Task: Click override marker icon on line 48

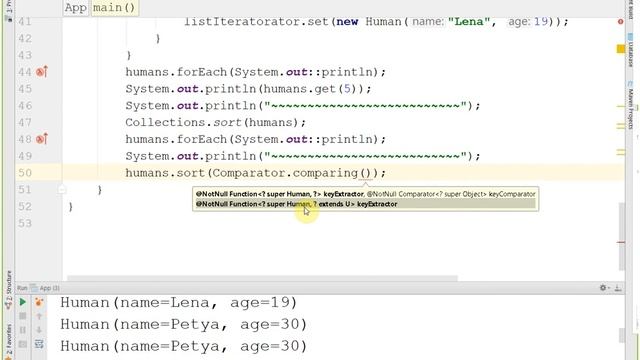Action: (x=42, y=139)
